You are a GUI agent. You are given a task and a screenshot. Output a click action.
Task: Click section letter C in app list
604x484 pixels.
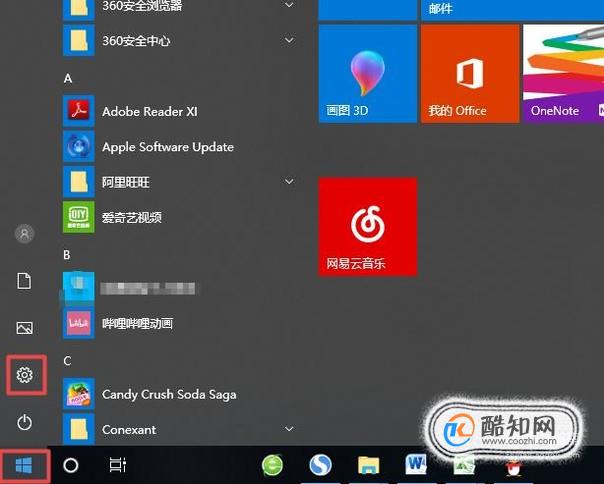67,361
